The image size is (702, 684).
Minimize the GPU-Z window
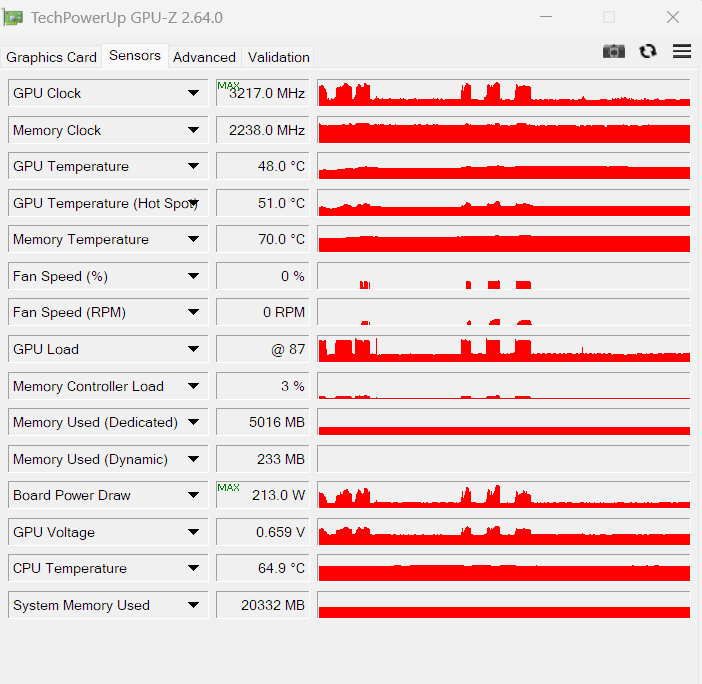pyautogui.click(x=546, y=17)
